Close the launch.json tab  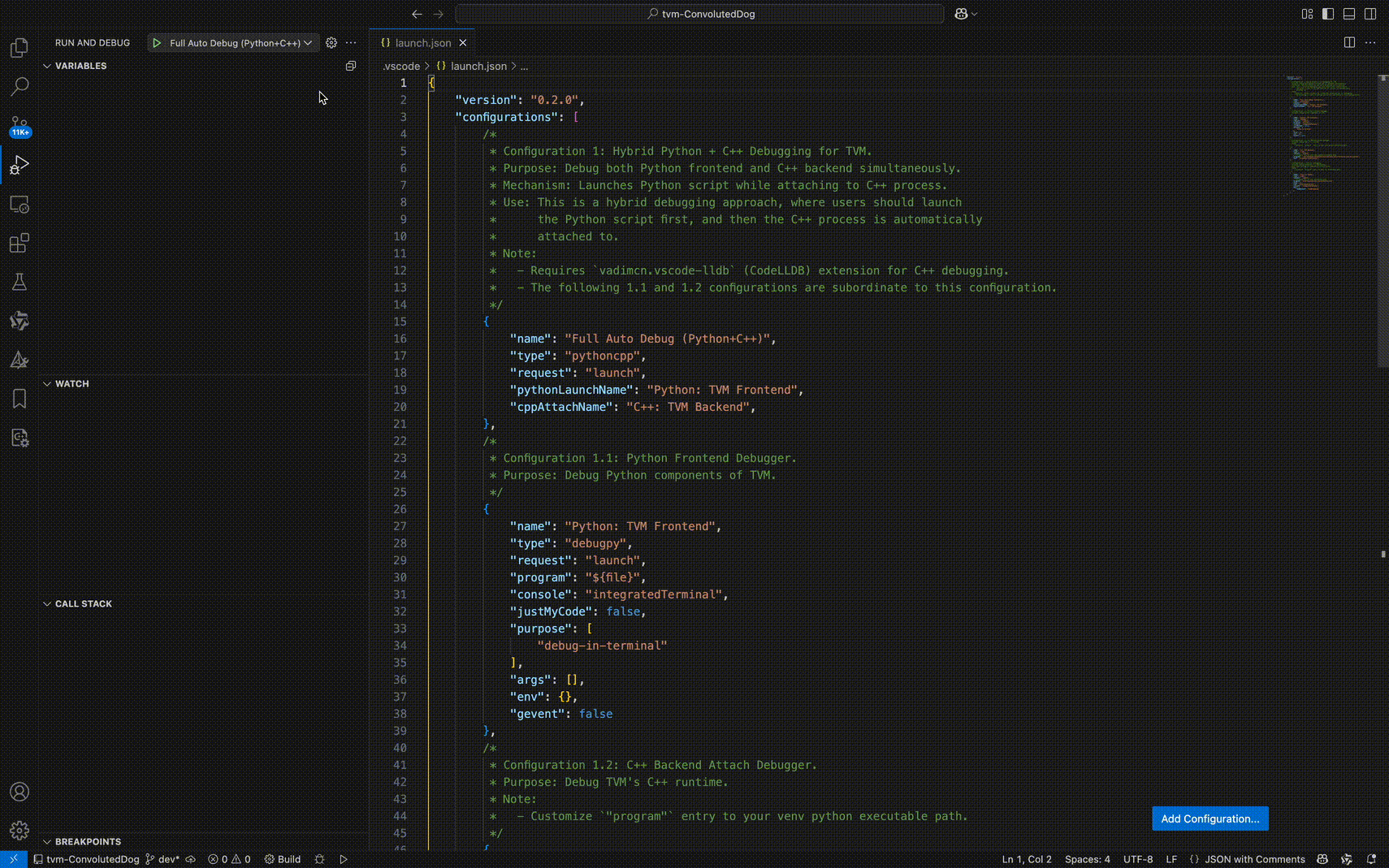pos(463,43)
